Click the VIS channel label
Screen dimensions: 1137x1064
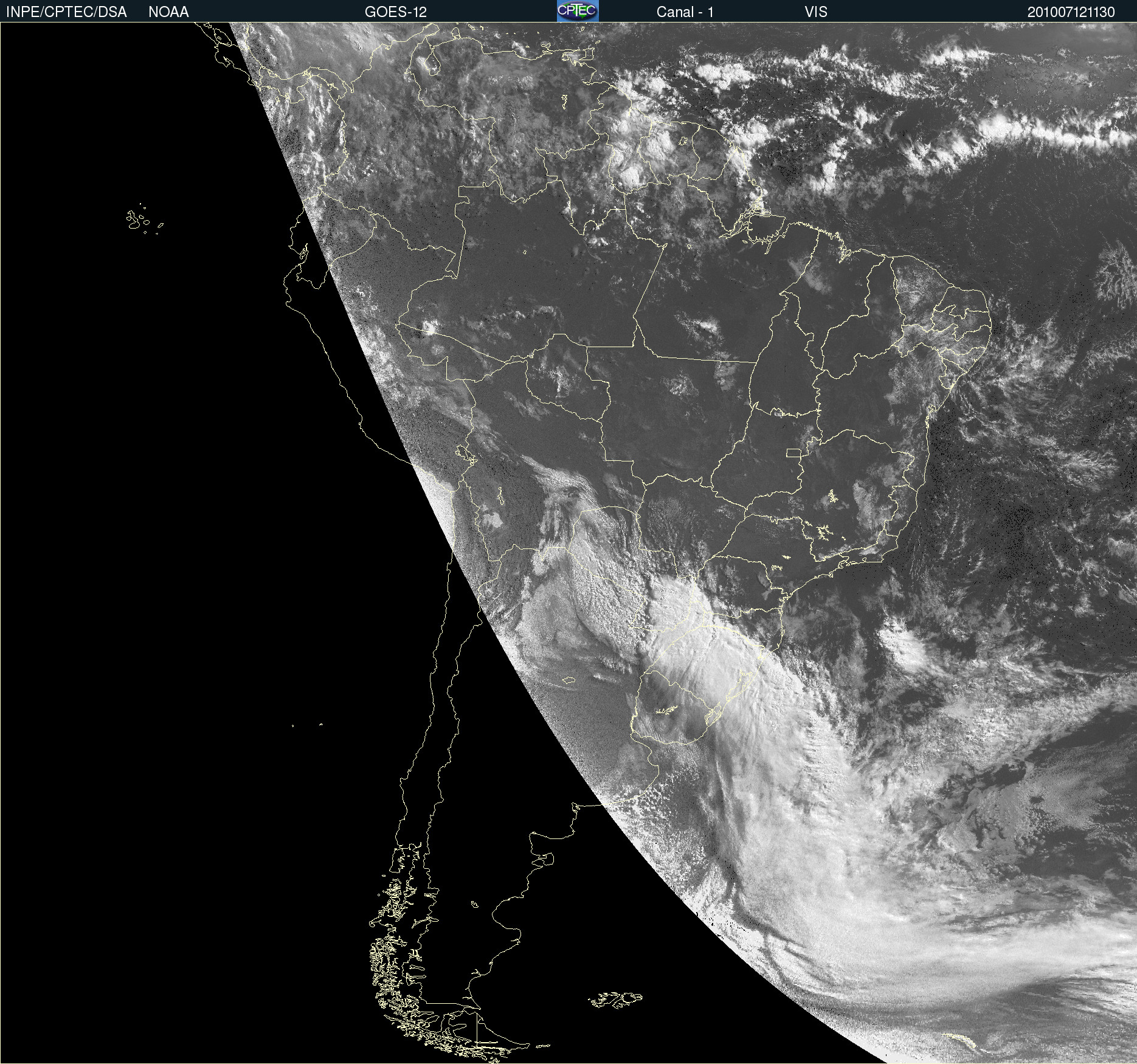pos(816,12)
